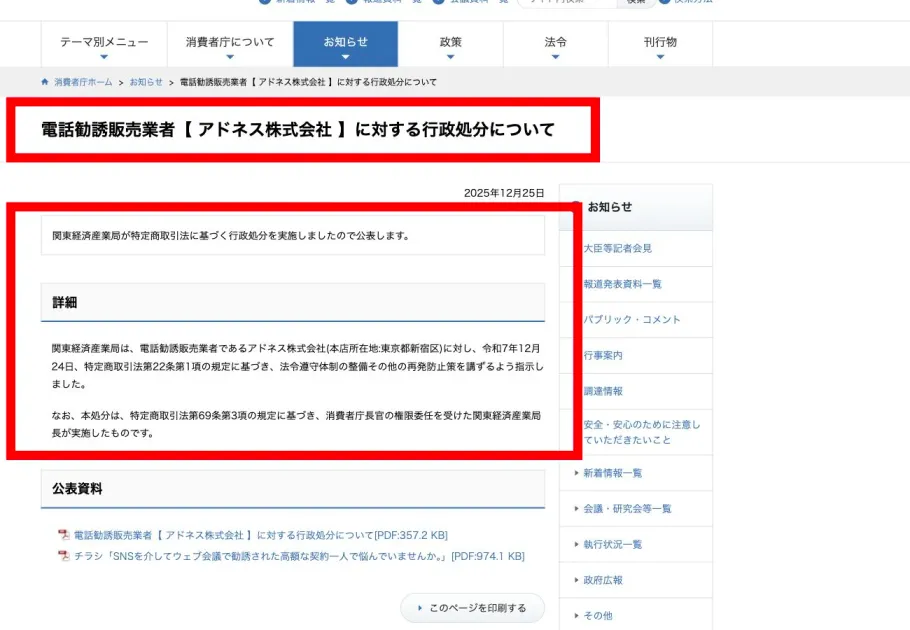Image resolution: width=910 pixels, height=630 pixels.
Task: Expand the dropdown arrow under 政策
Action: pyautogui.click(x=450, y=57)
